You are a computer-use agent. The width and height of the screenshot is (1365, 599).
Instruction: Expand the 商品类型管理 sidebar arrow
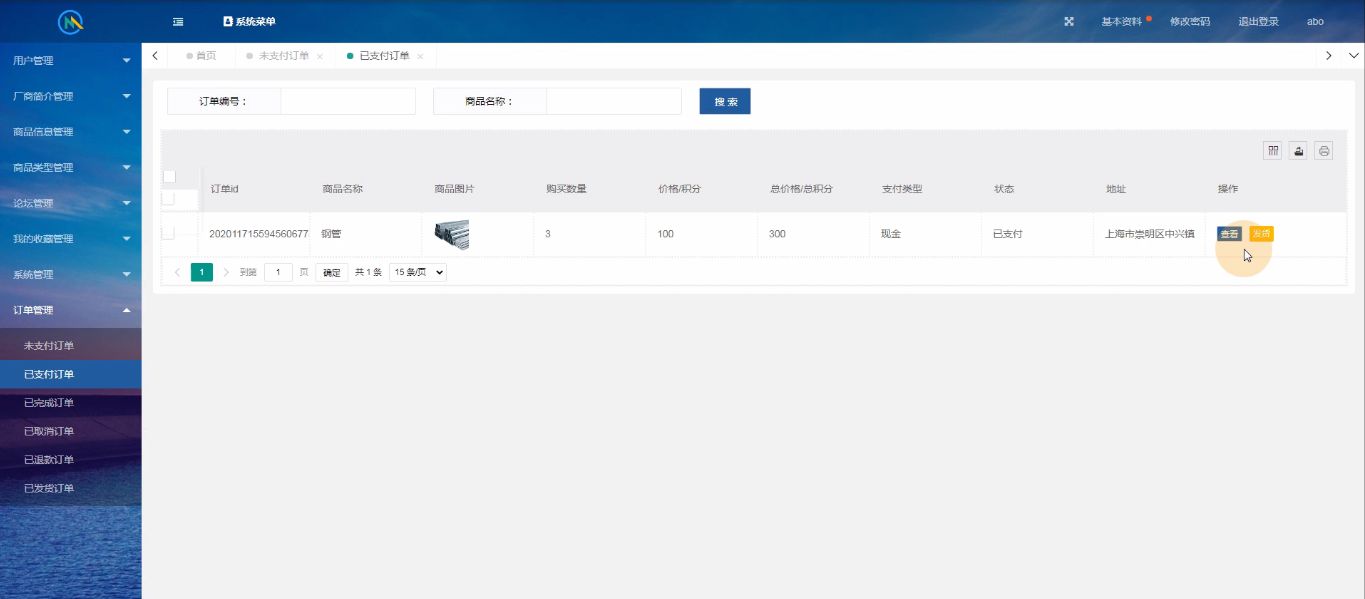point(126,168)
